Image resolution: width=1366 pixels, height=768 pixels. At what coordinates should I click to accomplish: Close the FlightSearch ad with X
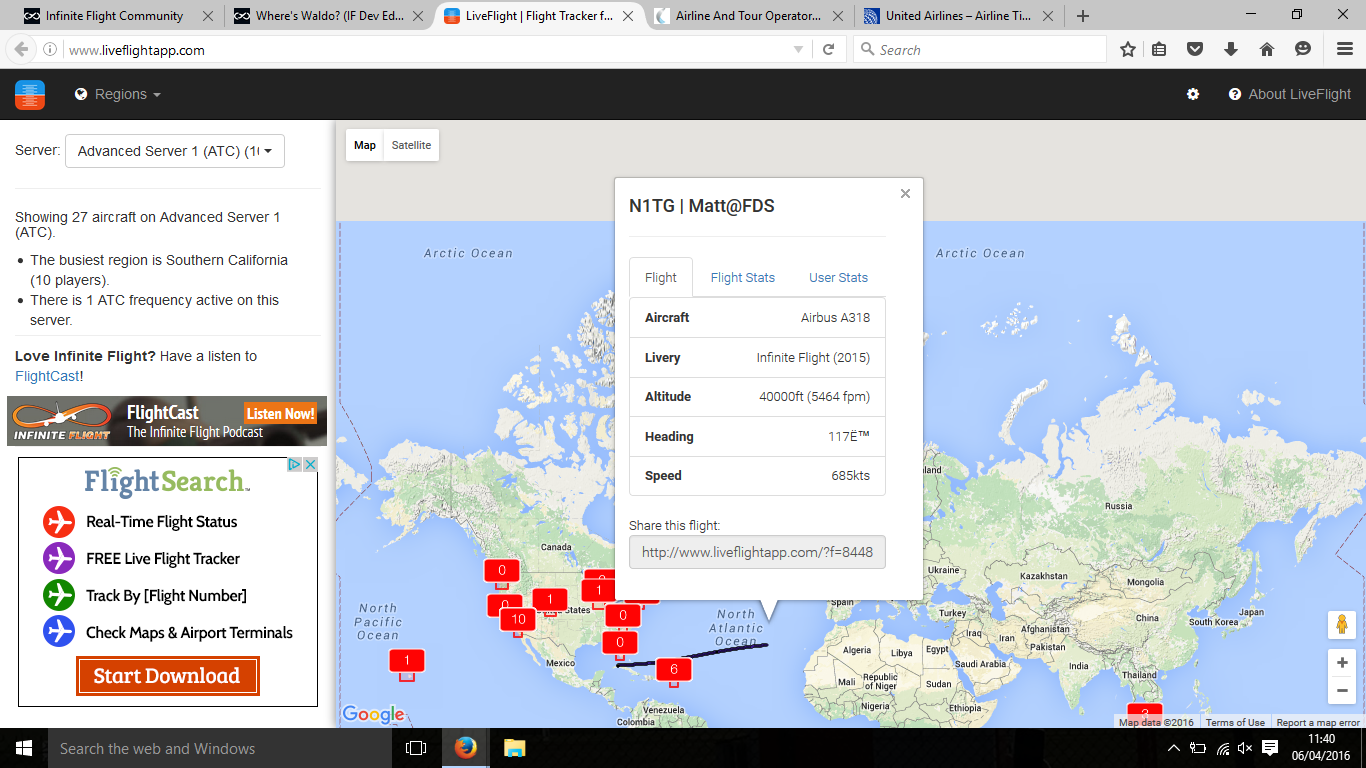(310, 465)
